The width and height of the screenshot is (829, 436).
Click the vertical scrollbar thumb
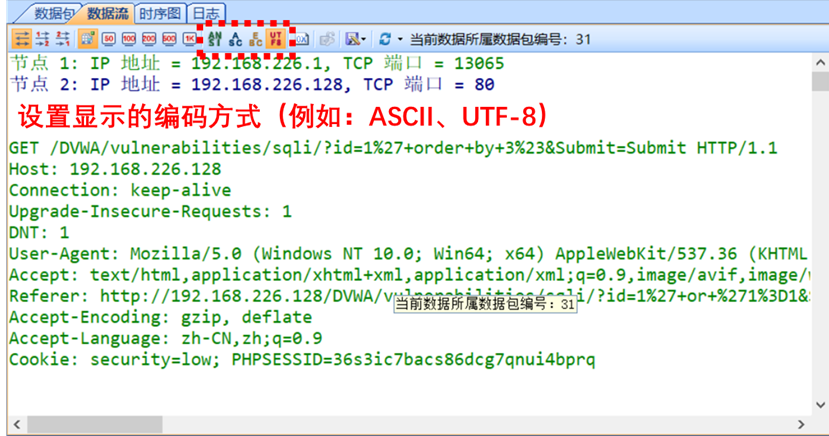pyautogui.click(x=821, y=81)
